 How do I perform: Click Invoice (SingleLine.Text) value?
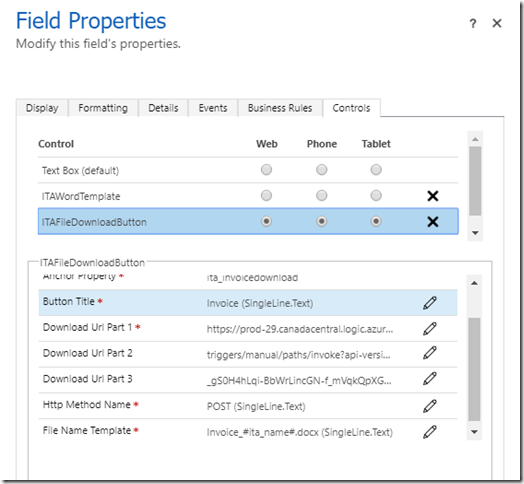(260, 303)
